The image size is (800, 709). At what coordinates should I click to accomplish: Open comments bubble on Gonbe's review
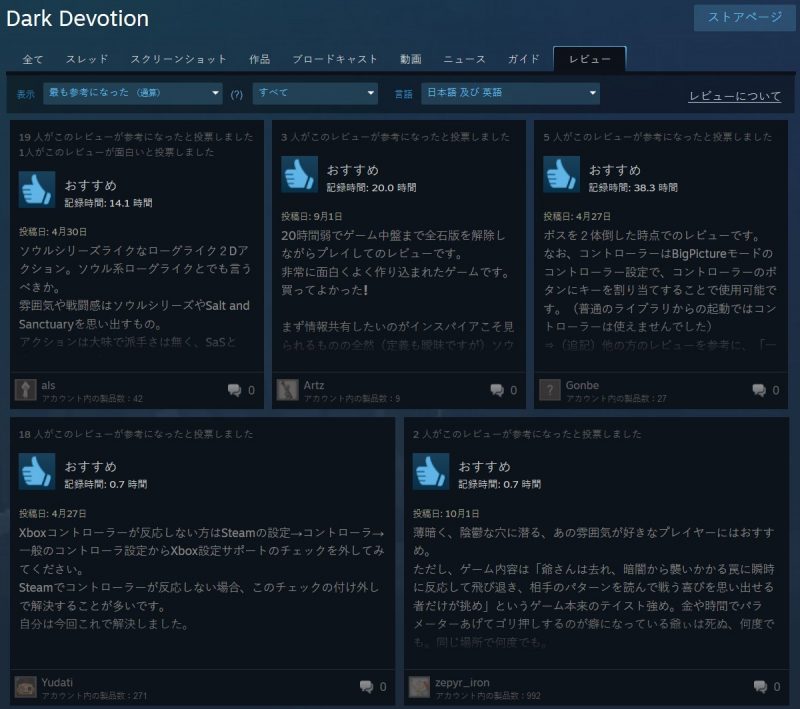pyautogui.click(x=759, y=390)
